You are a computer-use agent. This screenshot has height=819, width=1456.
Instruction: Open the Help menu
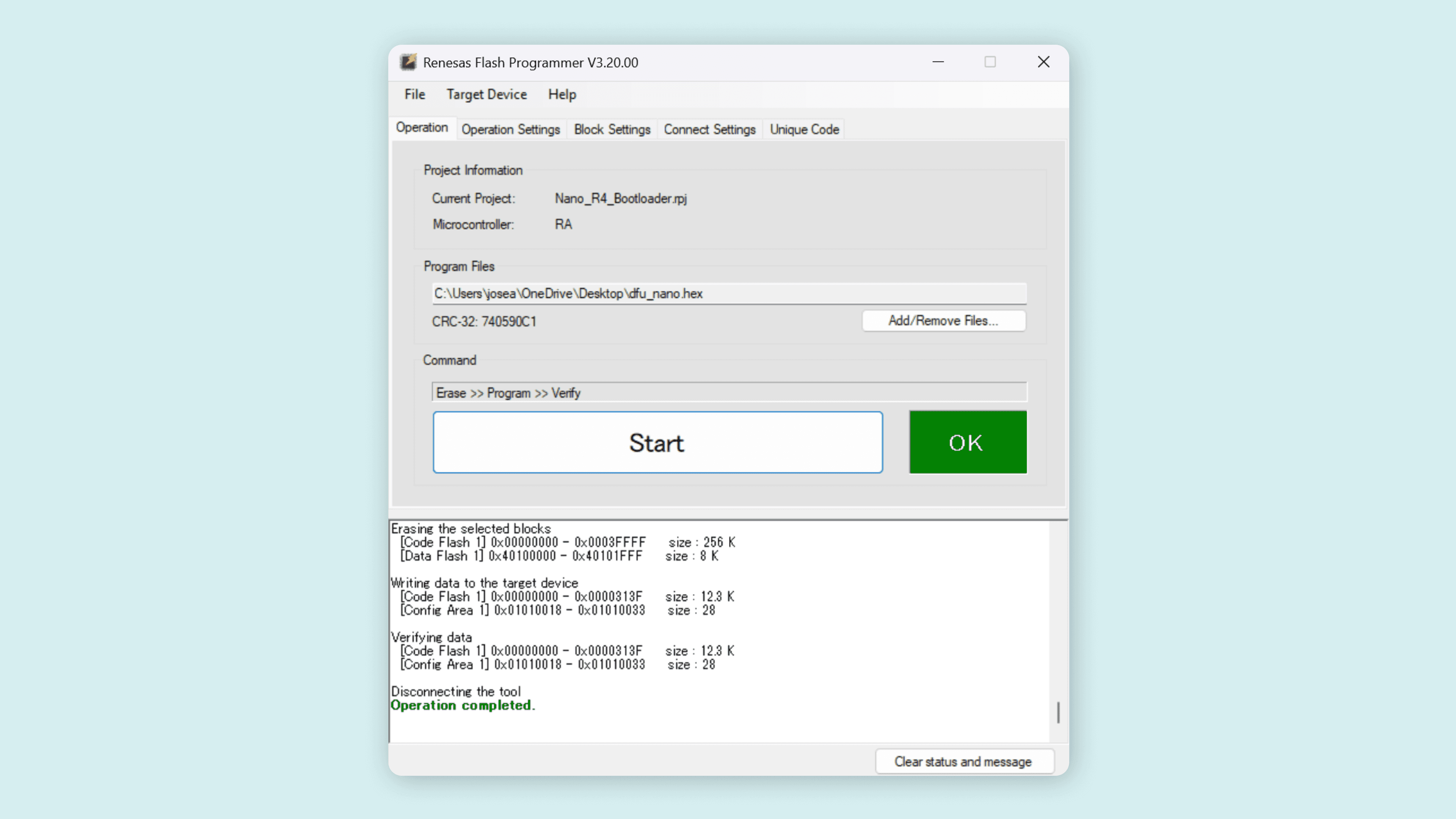[561, 94]
